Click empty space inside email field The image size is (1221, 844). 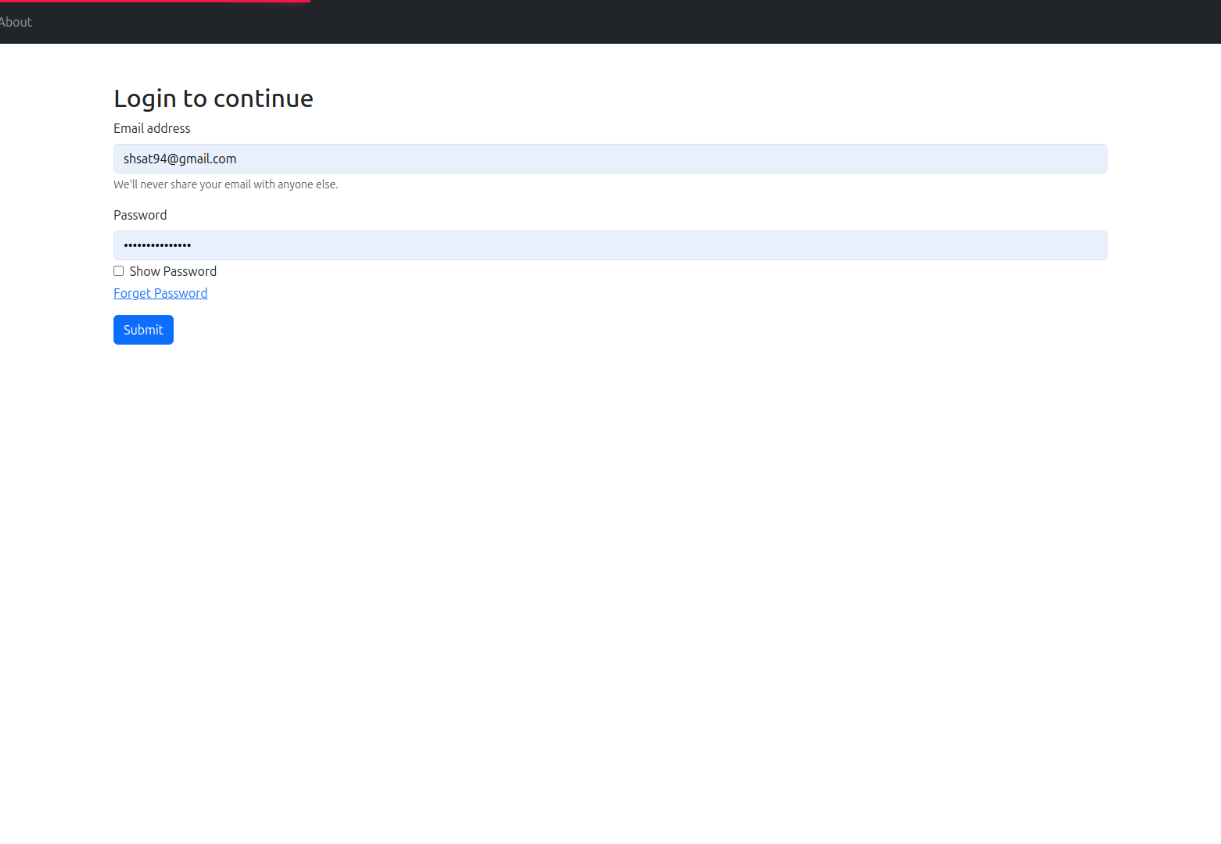coord(700,159)
